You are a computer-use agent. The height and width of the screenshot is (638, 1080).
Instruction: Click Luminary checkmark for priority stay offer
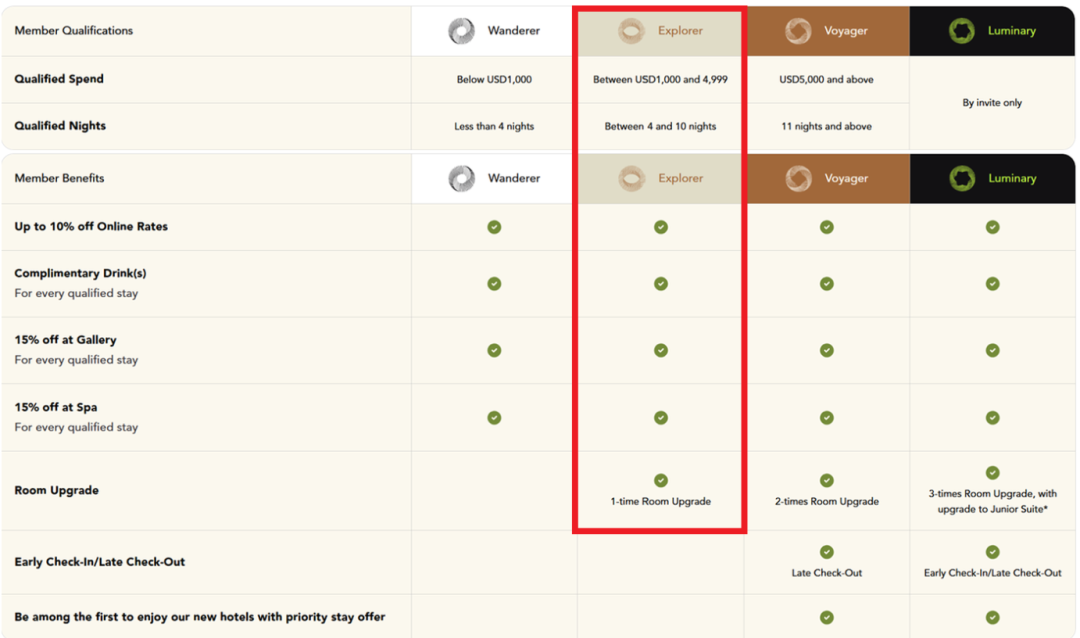click(x=993, y=617)
